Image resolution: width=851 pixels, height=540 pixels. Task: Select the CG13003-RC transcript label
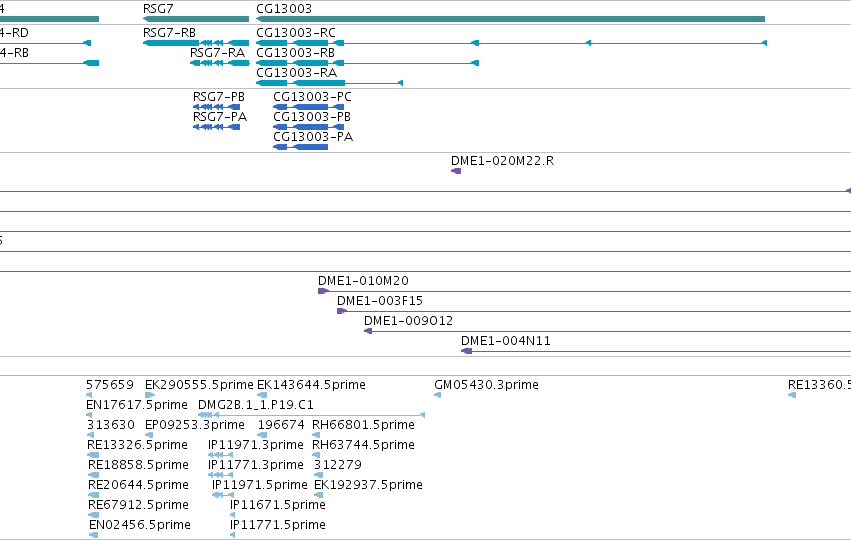[296, 33]
